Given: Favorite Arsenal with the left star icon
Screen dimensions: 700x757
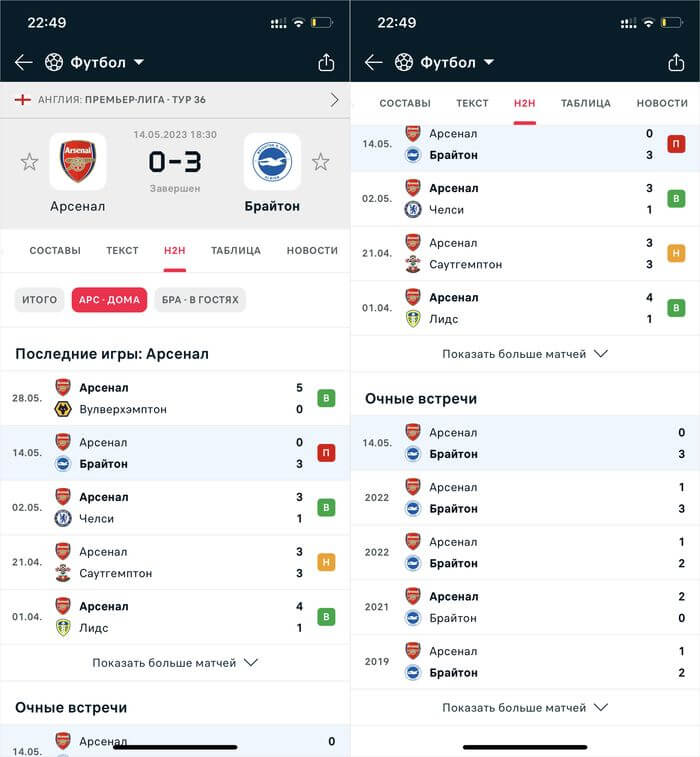Looking at the screenshot, I should point(30,162).
